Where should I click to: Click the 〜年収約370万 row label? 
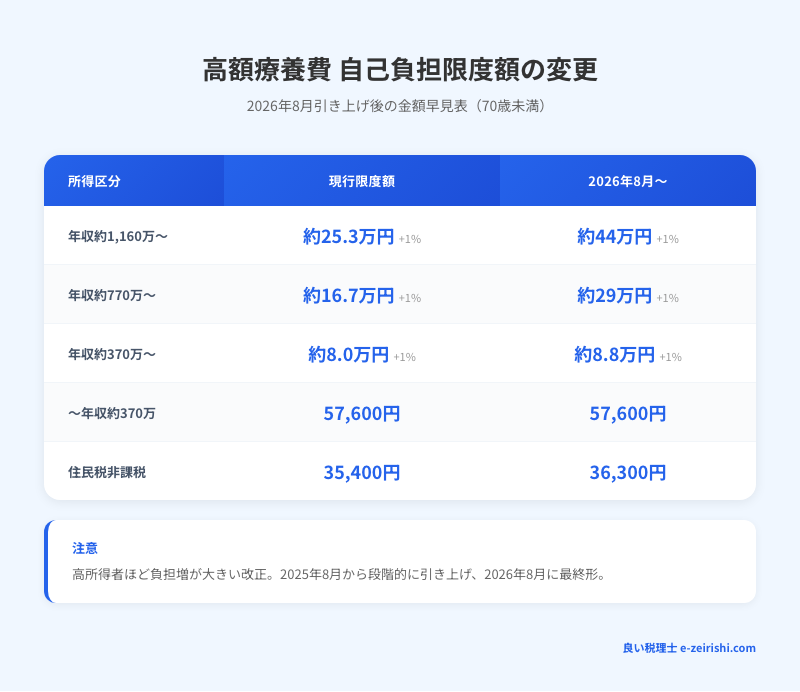point(112,414)
